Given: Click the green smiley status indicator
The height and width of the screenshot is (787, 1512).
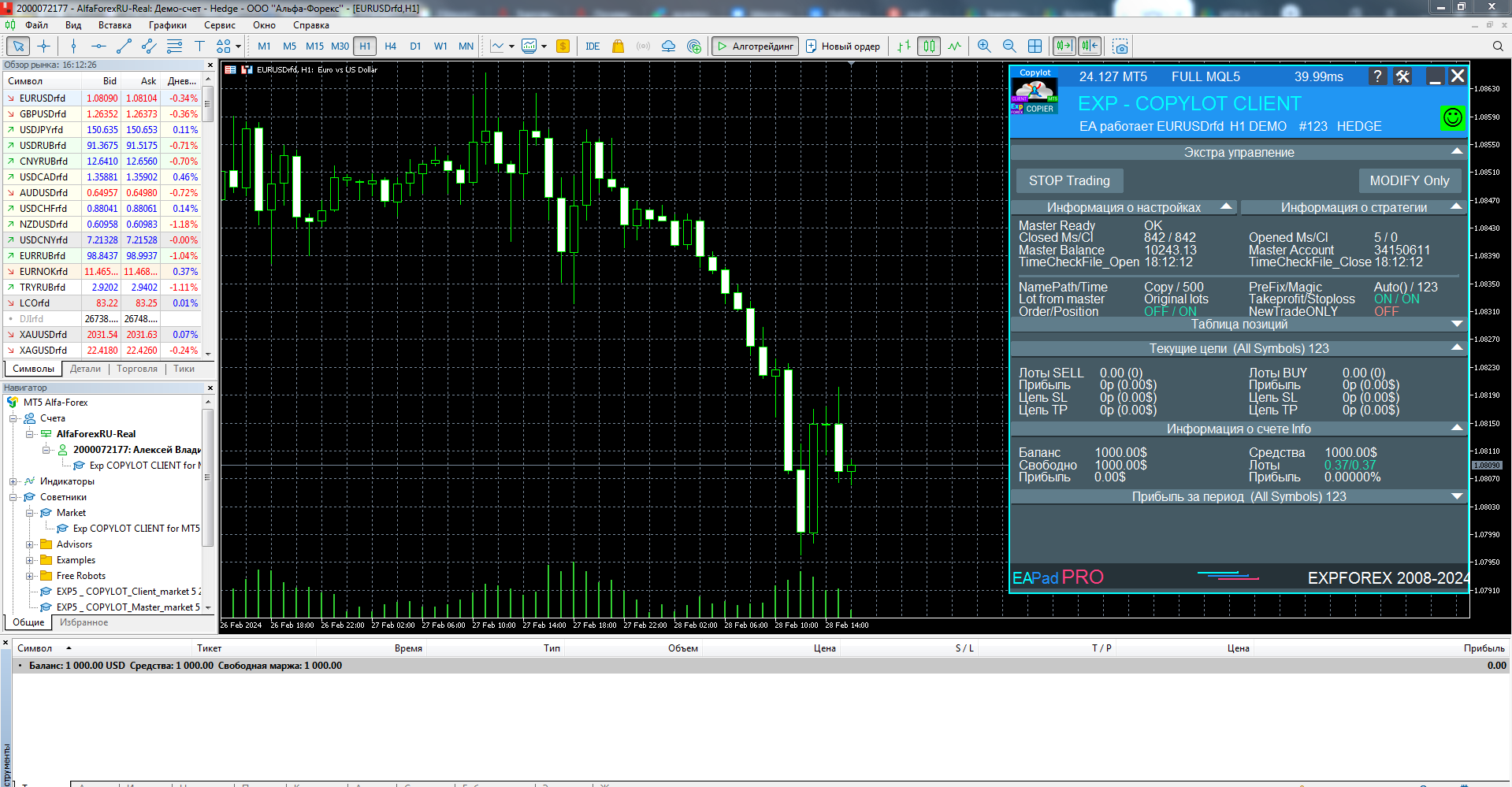Looking at the screenshot, I should (x=1452, y=118).
